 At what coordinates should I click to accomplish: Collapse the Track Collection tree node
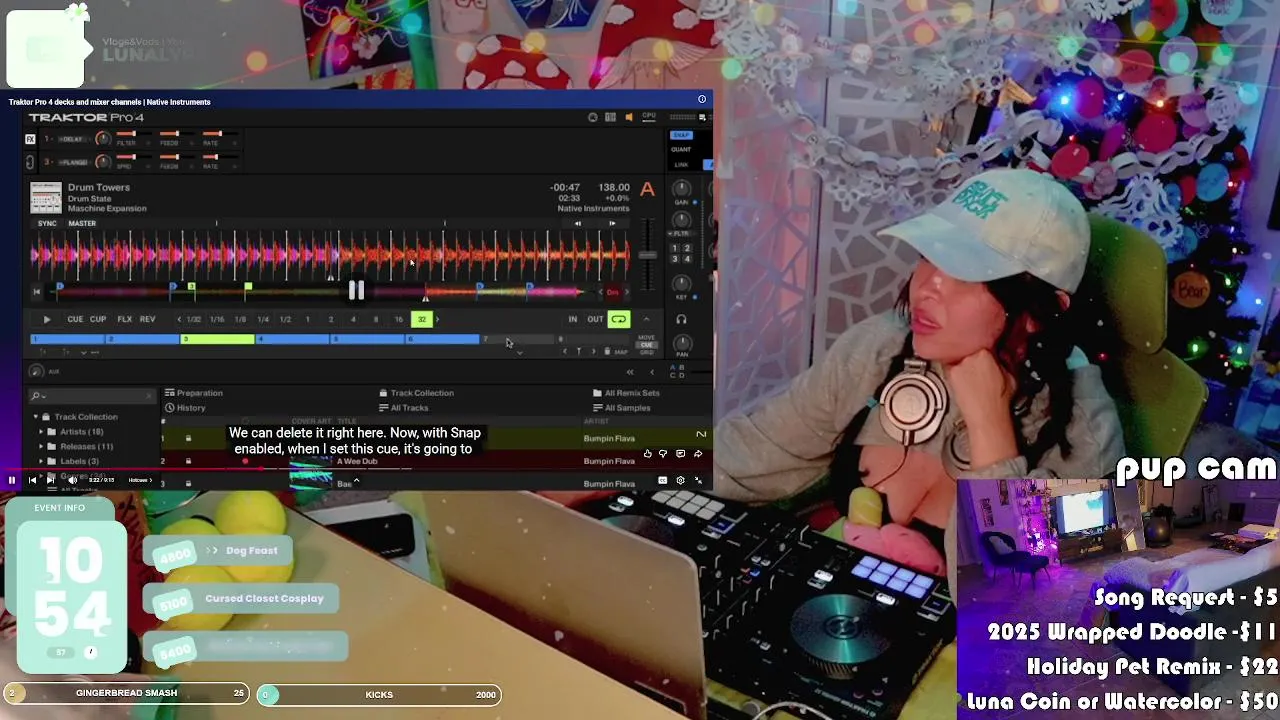tap(35, 417)
